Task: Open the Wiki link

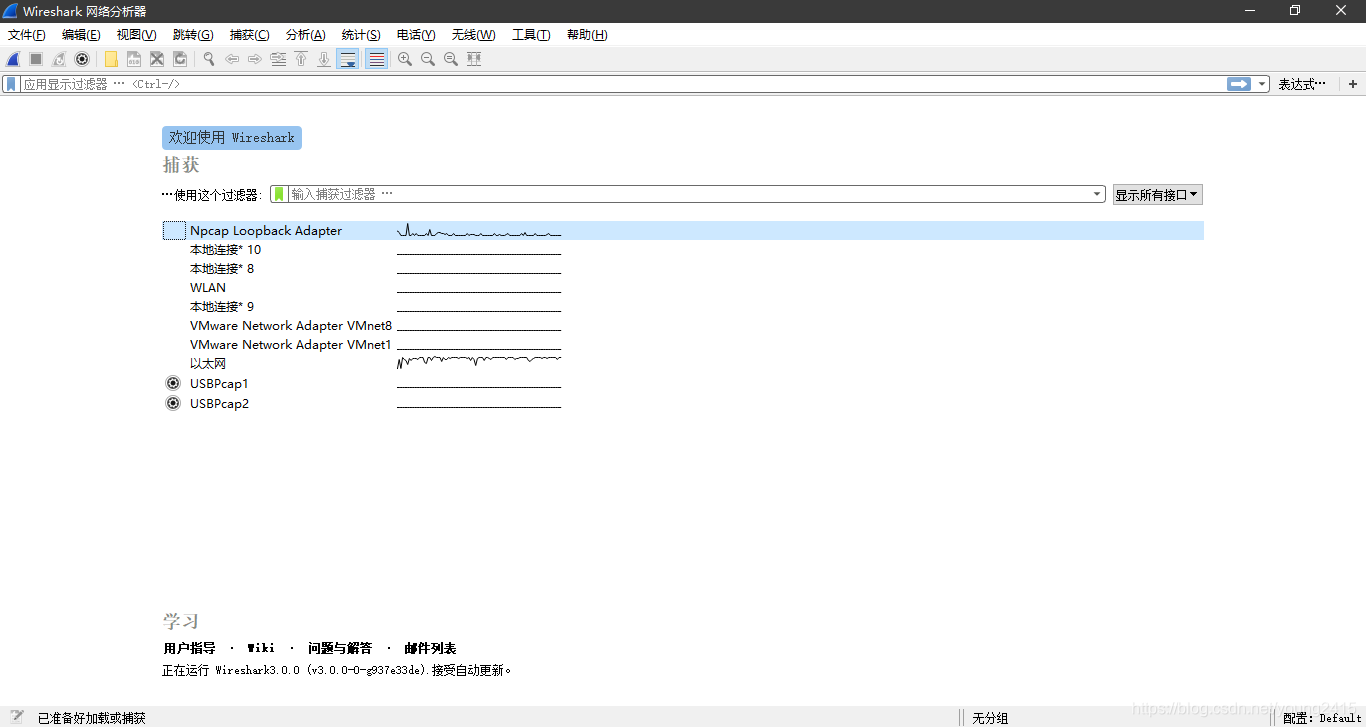Action: (261, 648)
